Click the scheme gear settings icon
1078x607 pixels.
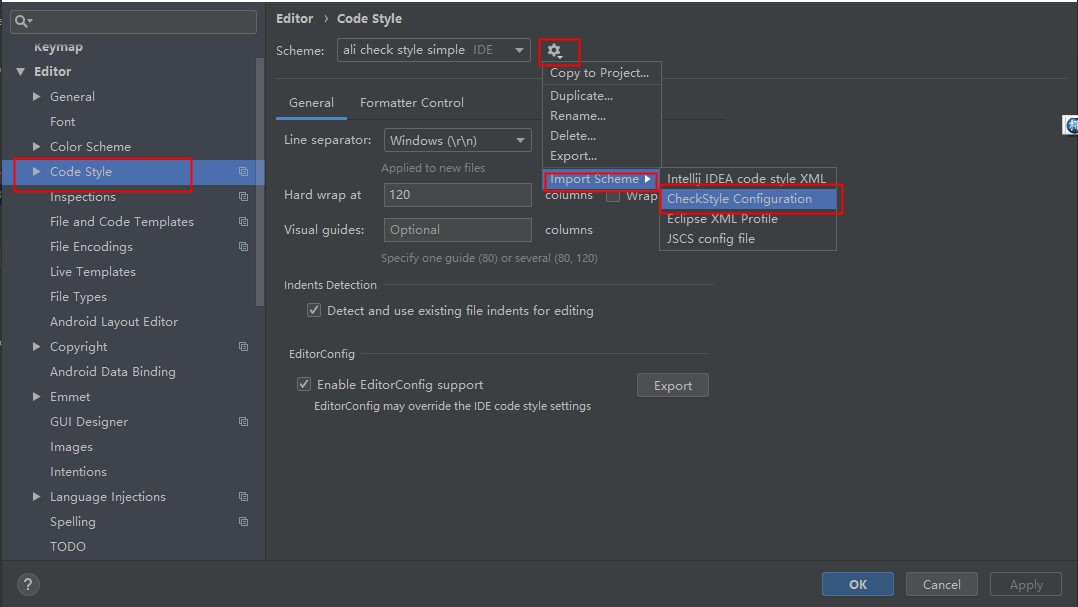click(555, 51)
